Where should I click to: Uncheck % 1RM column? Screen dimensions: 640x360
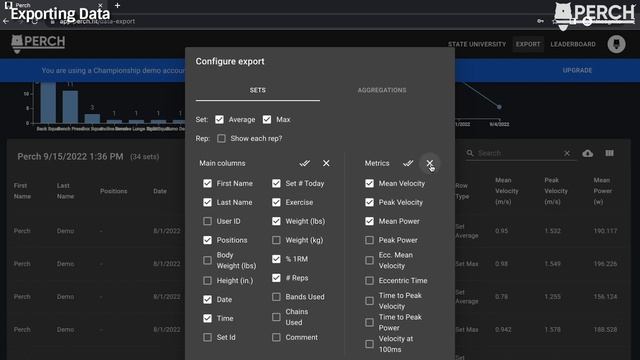pos(276,259)
